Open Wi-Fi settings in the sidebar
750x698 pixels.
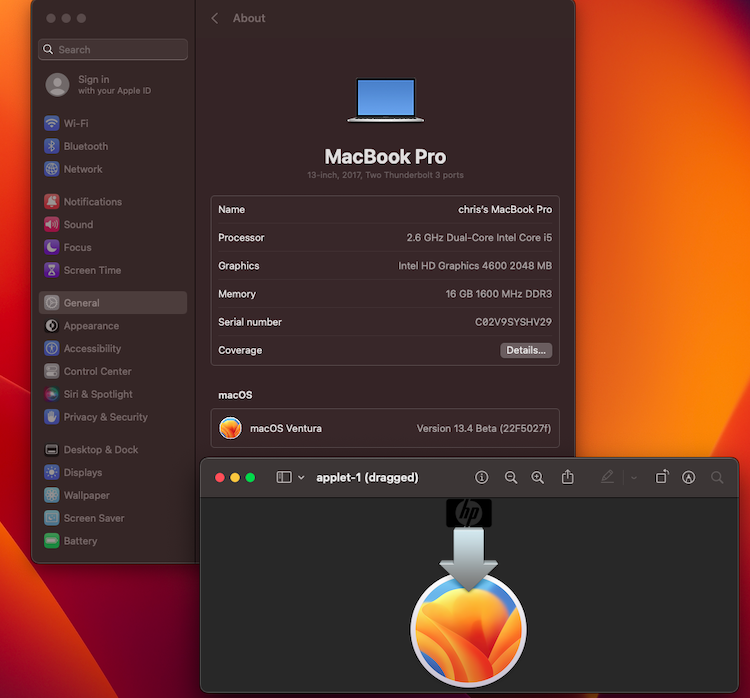[x=113, y=123]
